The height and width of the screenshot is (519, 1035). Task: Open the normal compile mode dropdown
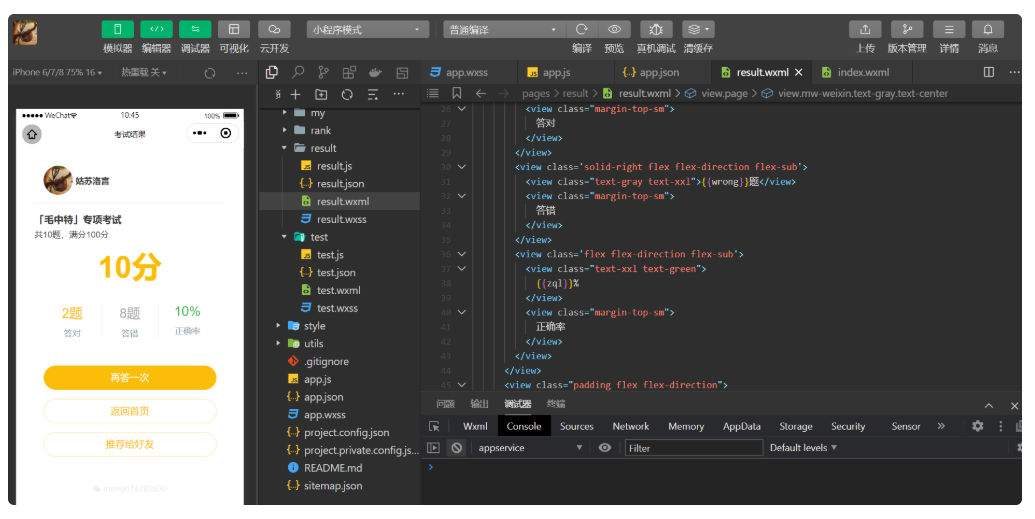coord(504,30)
